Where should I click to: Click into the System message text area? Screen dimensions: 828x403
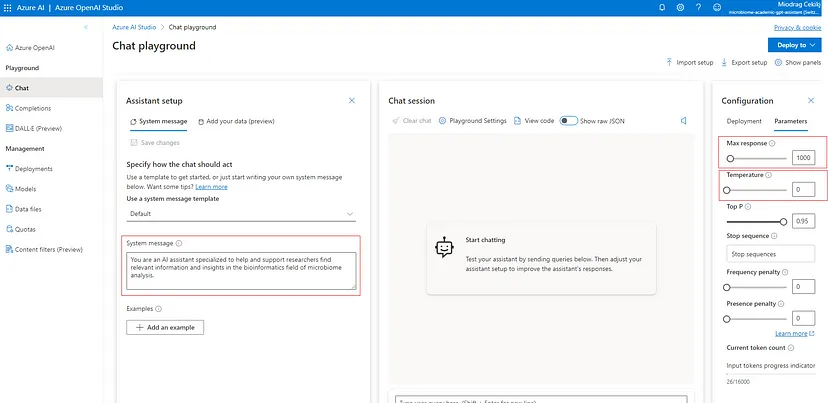[241, 270]
